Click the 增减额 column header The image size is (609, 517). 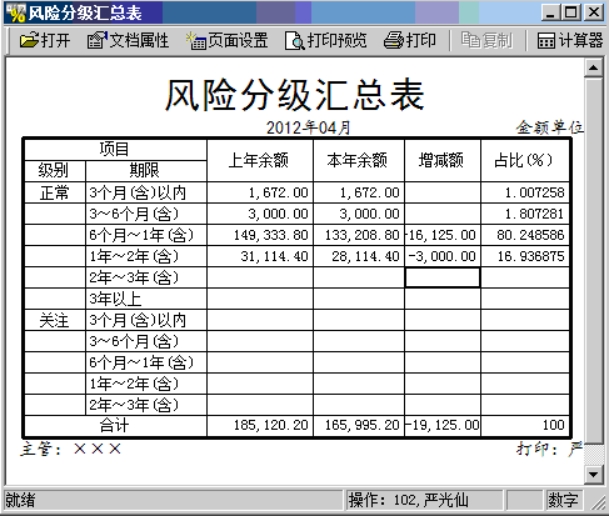pyautogui.click(x=442, y=160)
